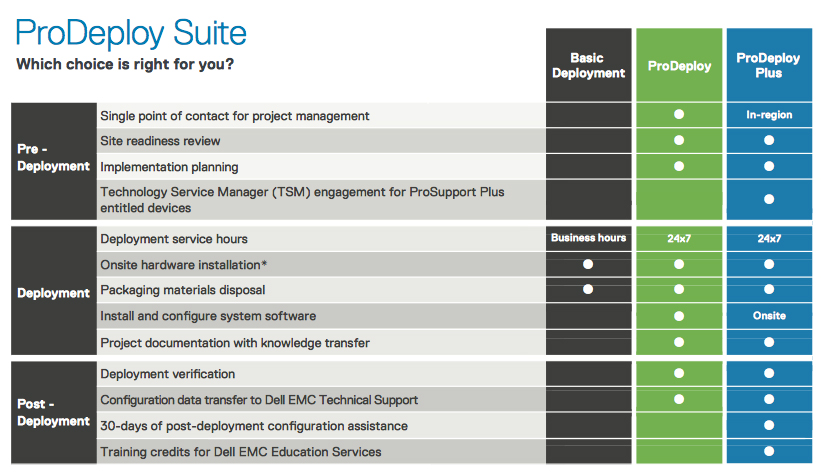
Task: Click ProDeploy dot for Site readiness review
Action: (679, 140)
